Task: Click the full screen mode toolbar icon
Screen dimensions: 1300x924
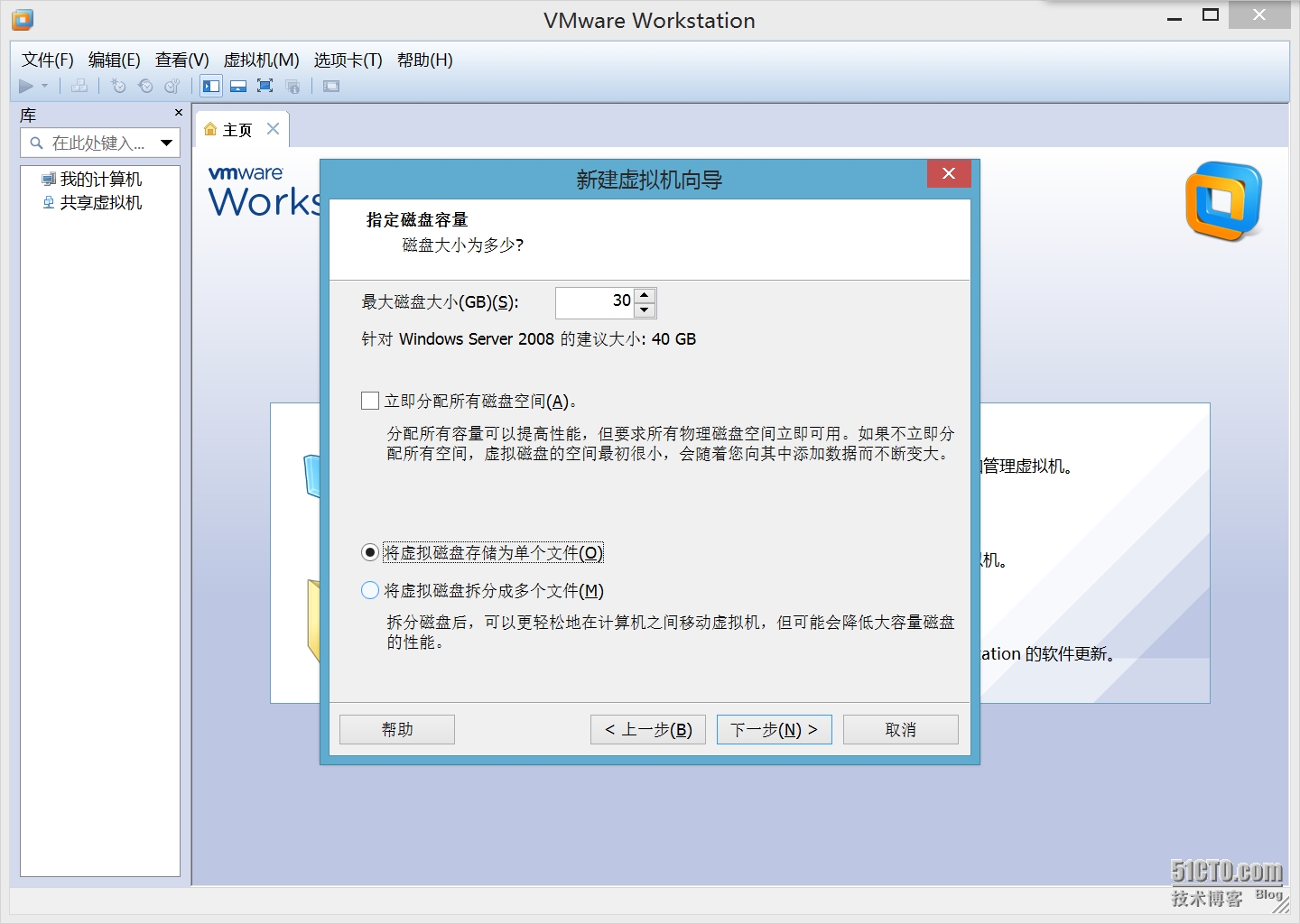Action: (265, 86)
